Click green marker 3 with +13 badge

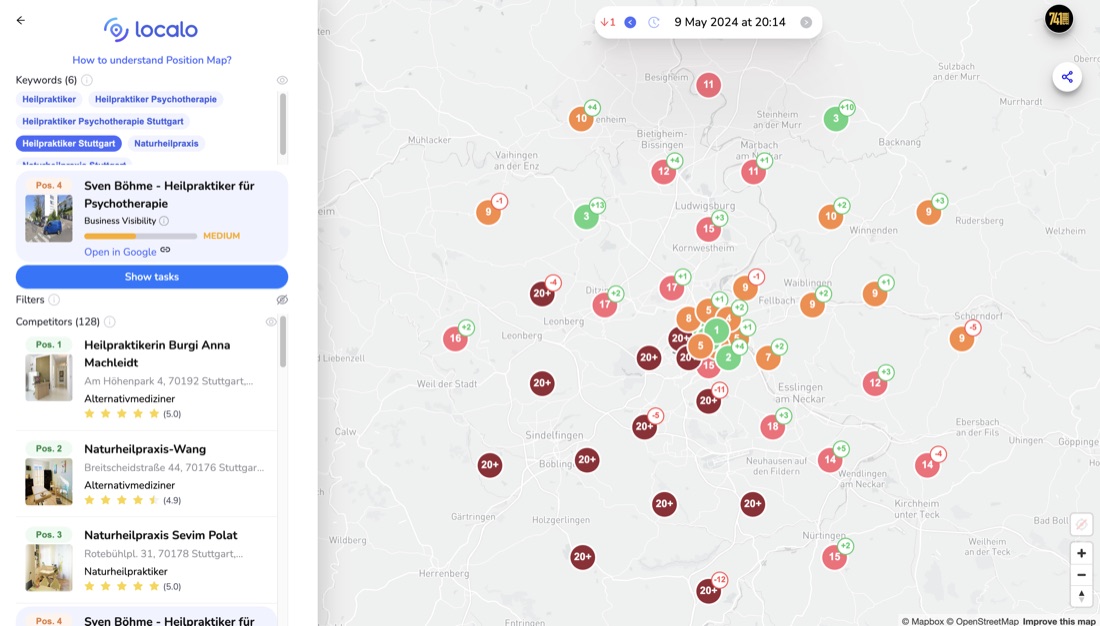[586, 216]
